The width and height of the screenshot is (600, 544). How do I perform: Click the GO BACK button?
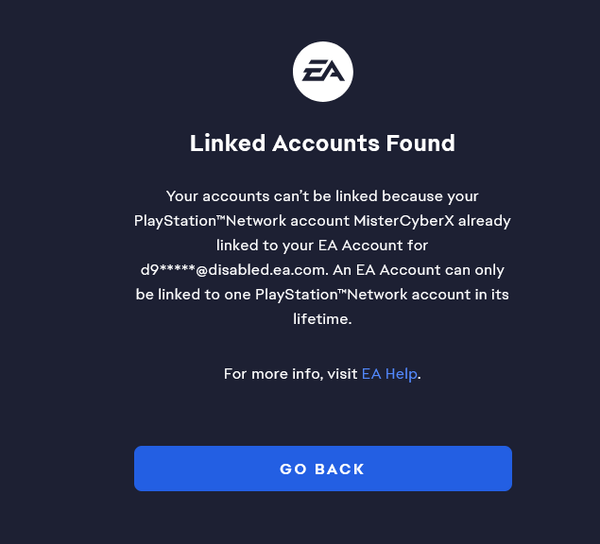coord(323,469)
